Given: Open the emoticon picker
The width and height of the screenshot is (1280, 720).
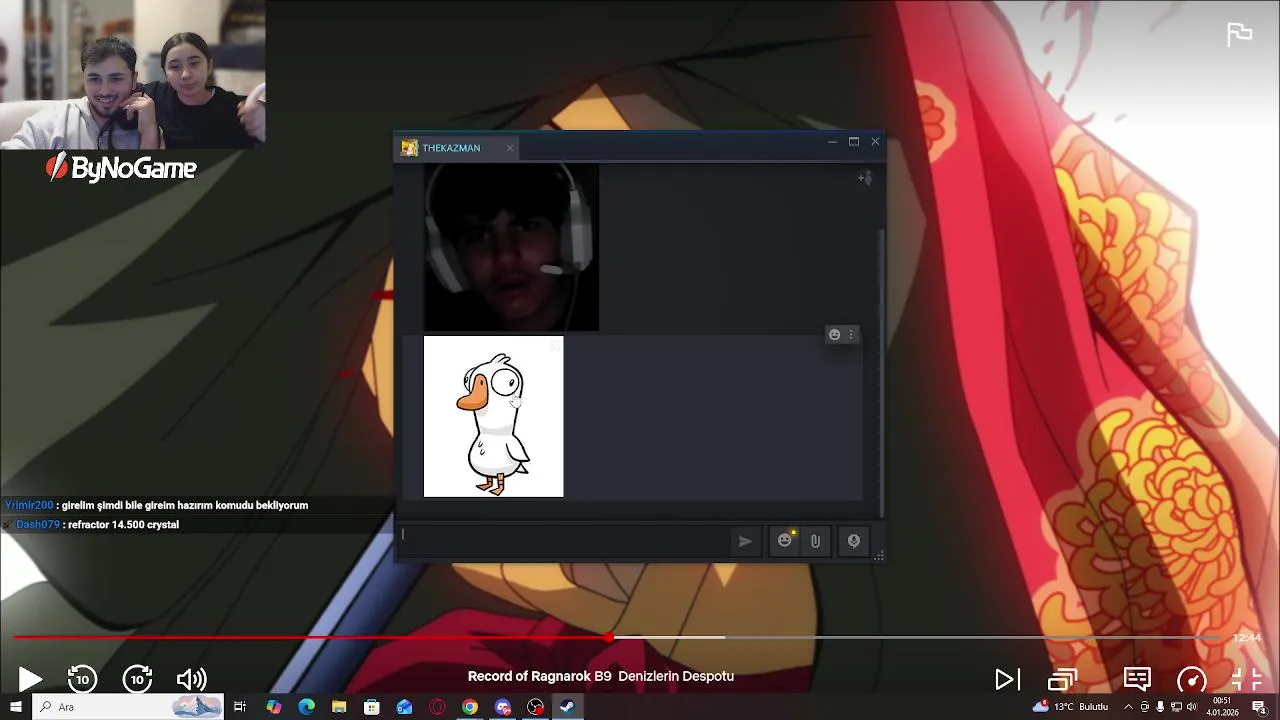Looking at the screenshot, I should (x=785, y=541).
